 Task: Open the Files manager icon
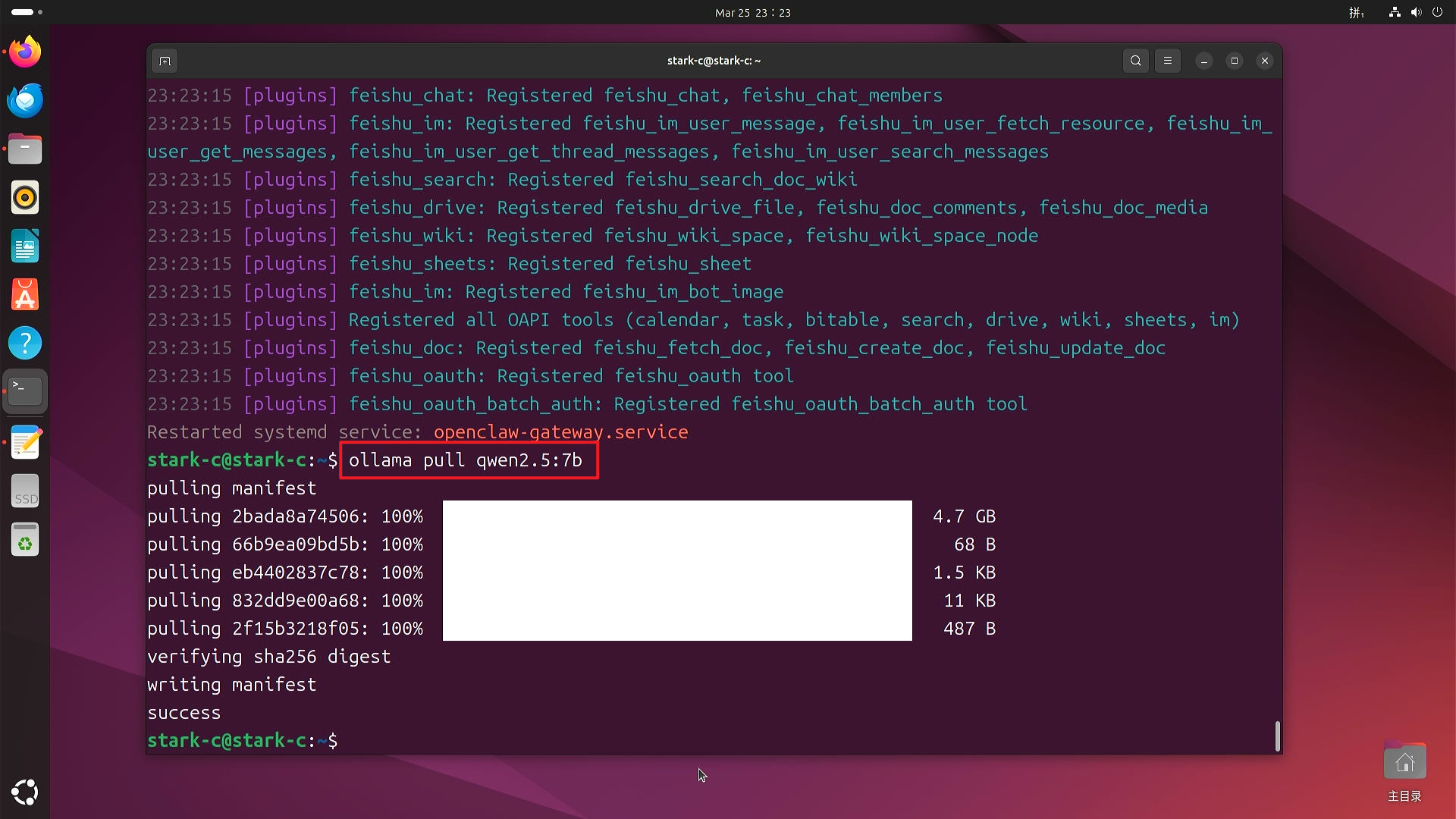pos(25,149)
